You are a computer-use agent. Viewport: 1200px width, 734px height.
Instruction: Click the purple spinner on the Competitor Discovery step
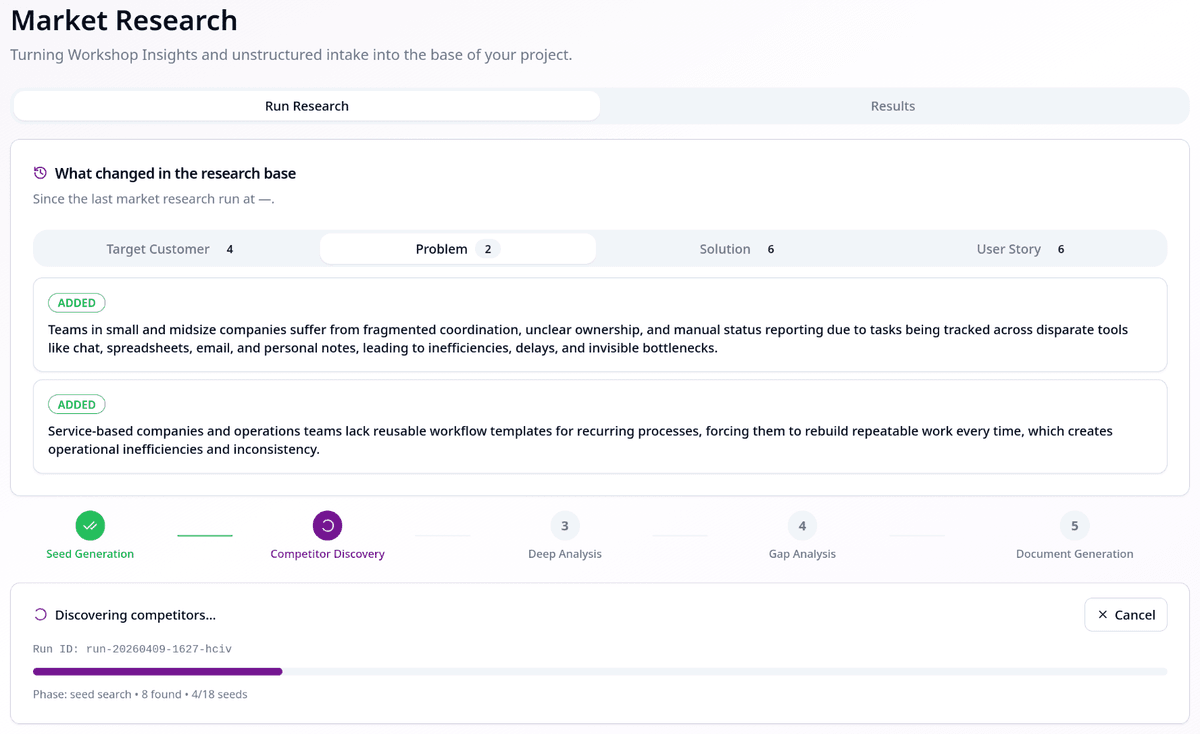[x=327, y=525]
